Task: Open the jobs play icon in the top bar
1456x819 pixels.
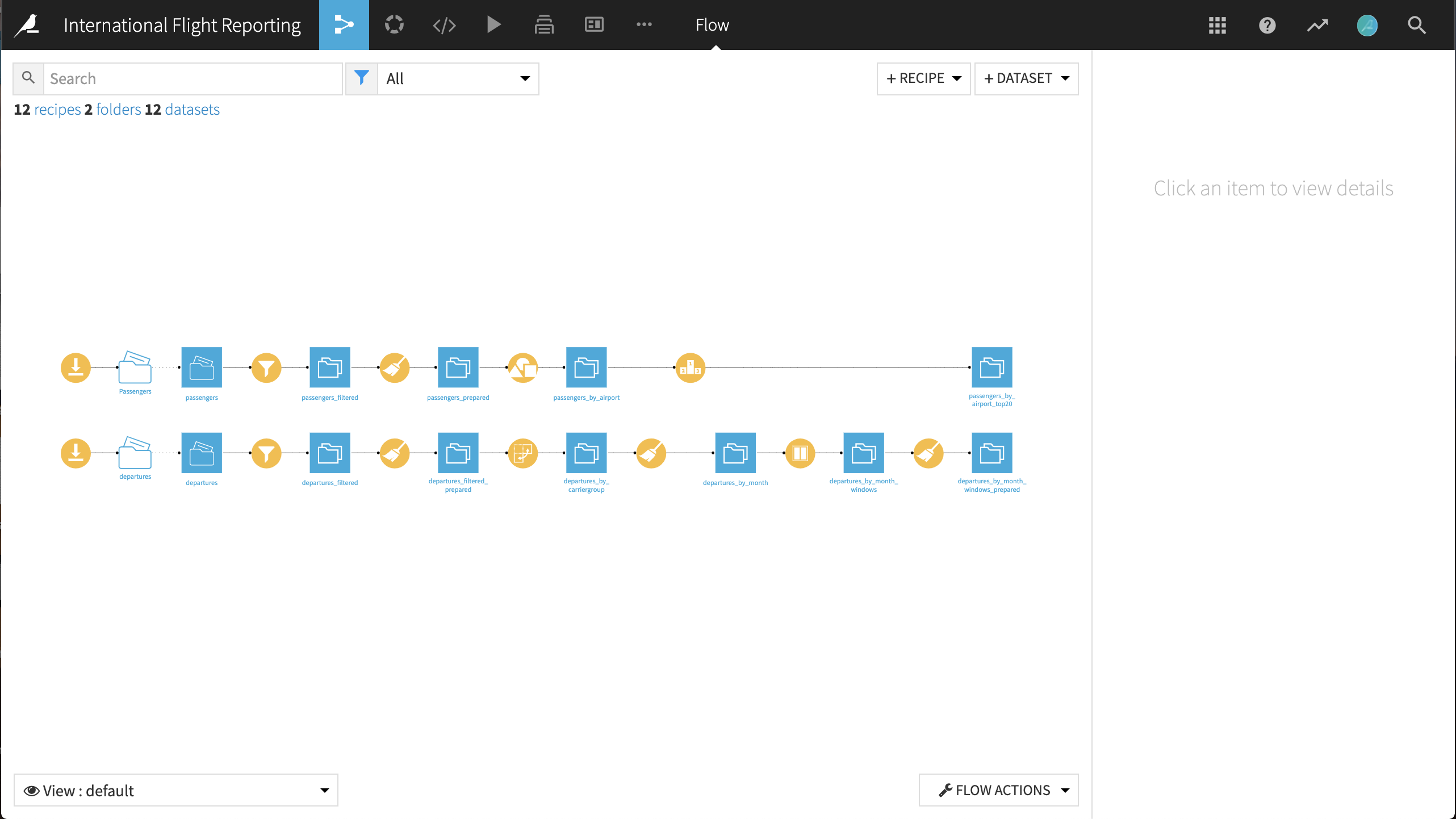Action: click(x=493, y=25)
